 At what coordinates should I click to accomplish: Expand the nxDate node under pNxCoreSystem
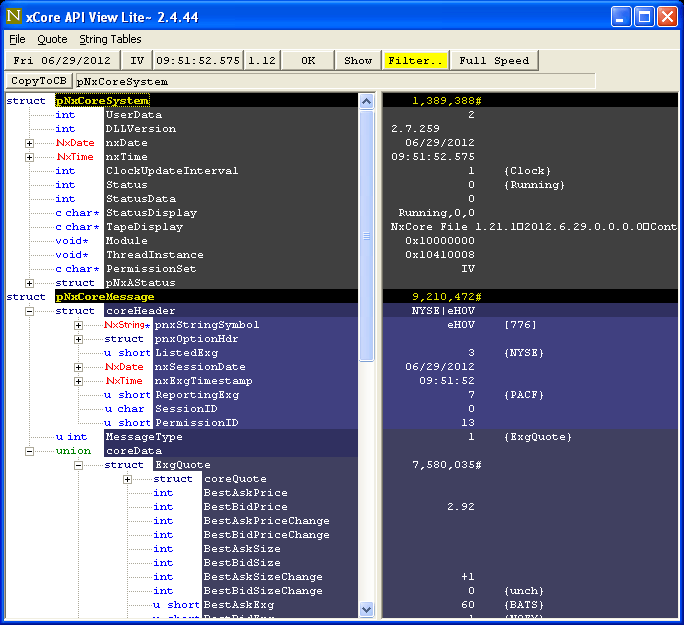click(30, 143)
